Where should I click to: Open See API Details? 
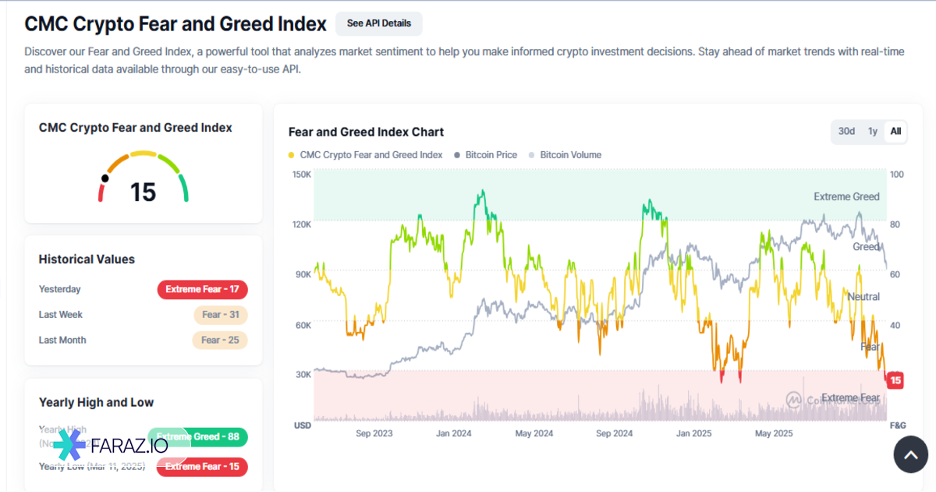(x=379, y=24)
